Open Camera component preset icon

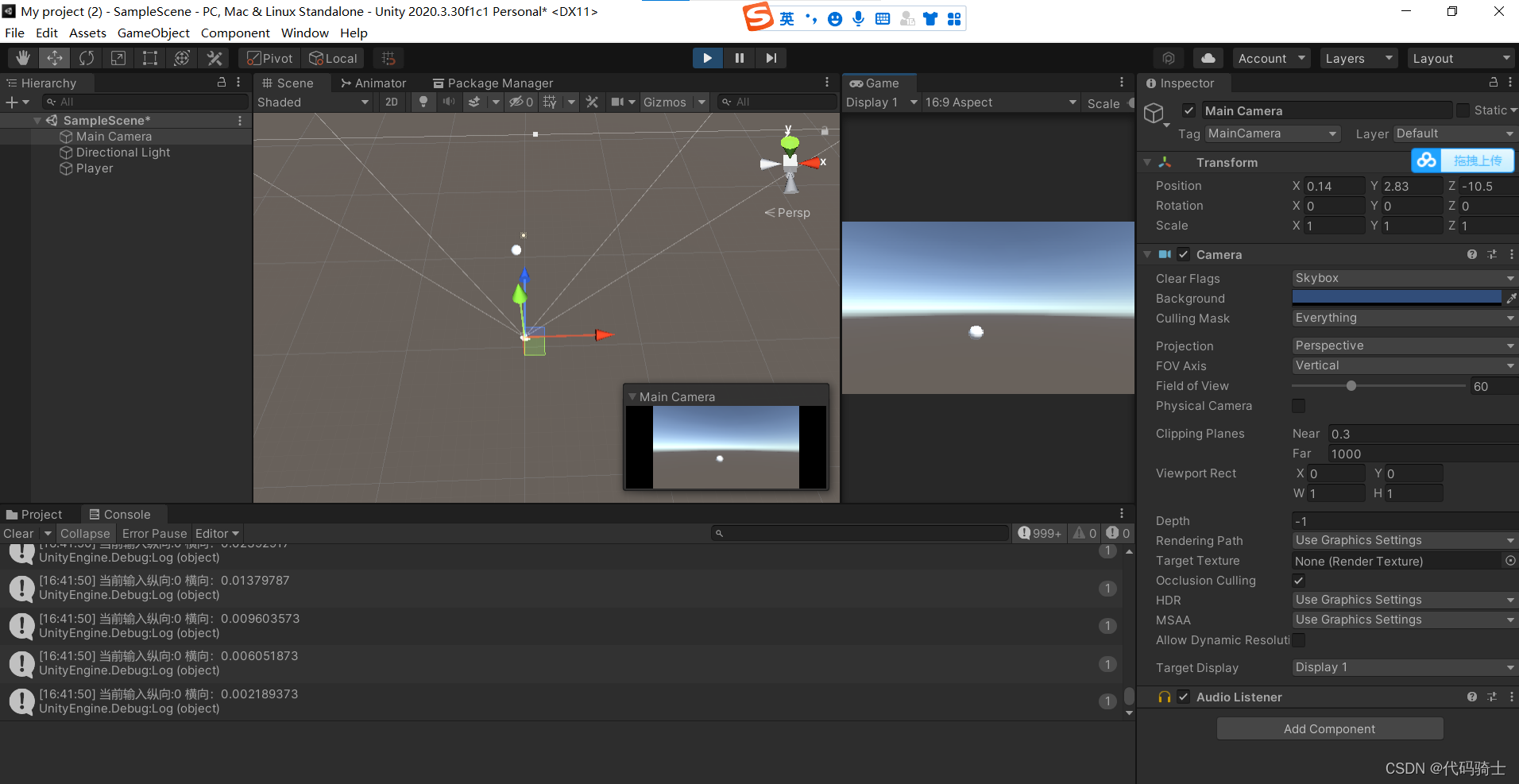point(1492,254)
